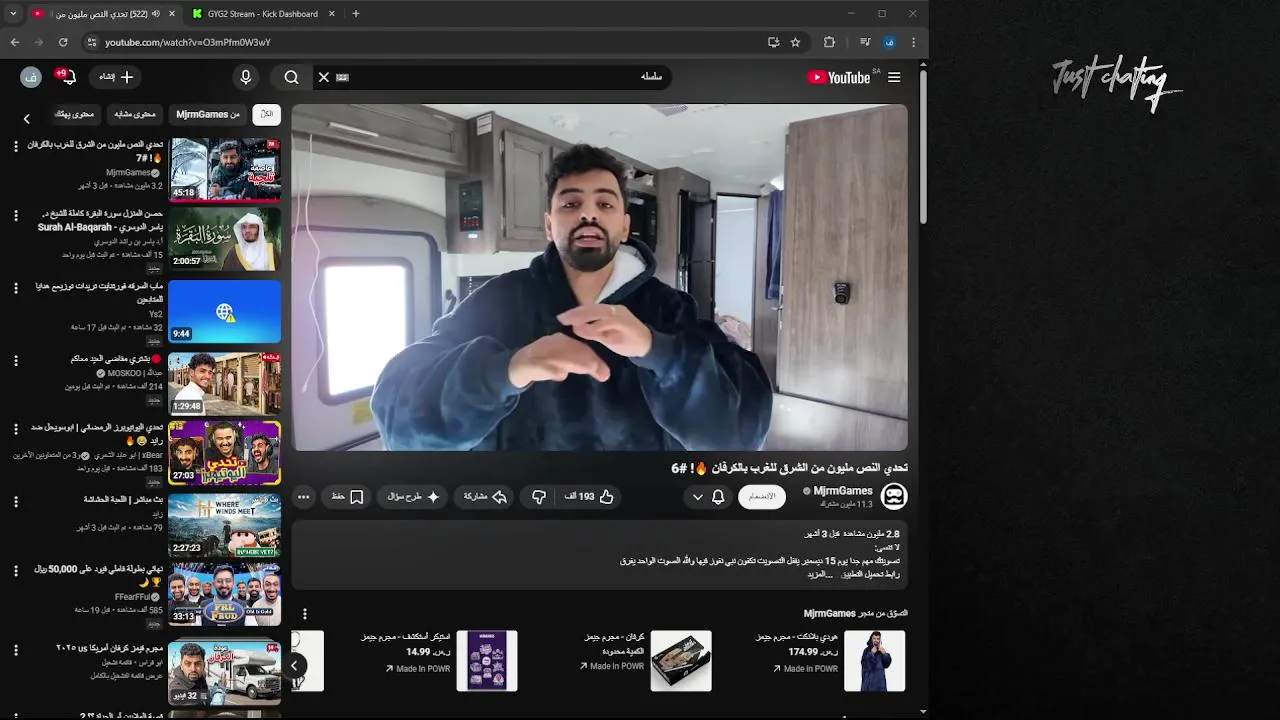Open Chrome media control icon
The width and height of the screenshot is (1280, 720).
tap(865, 42)
